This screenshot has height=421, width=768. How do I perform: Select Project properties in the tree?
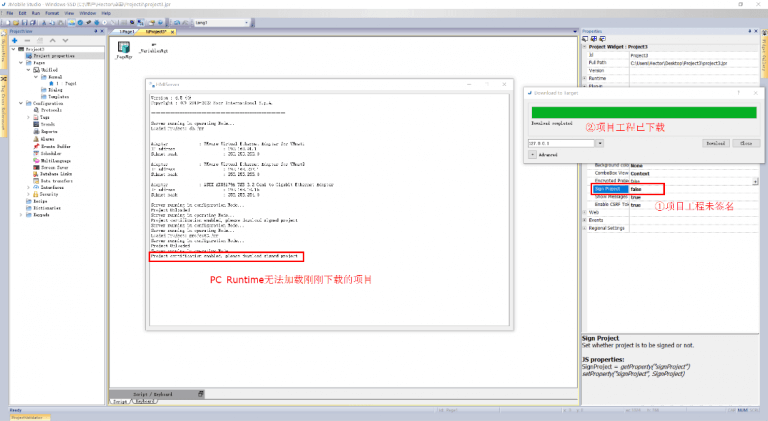pos(53,55)
